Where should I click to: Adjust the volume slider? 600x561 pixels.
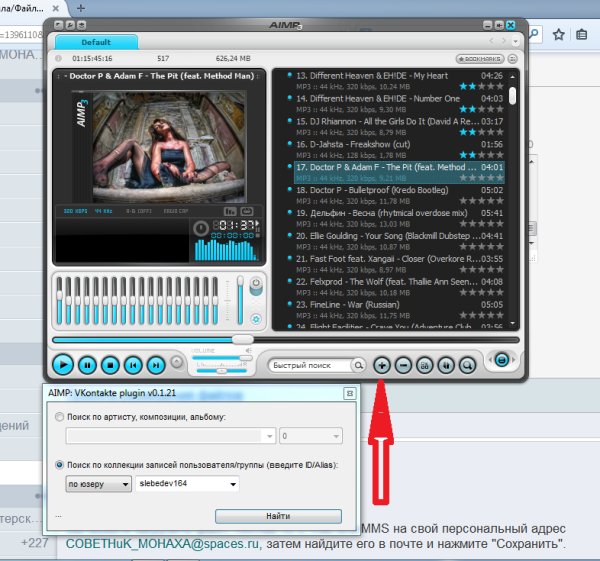pos(222,358)
